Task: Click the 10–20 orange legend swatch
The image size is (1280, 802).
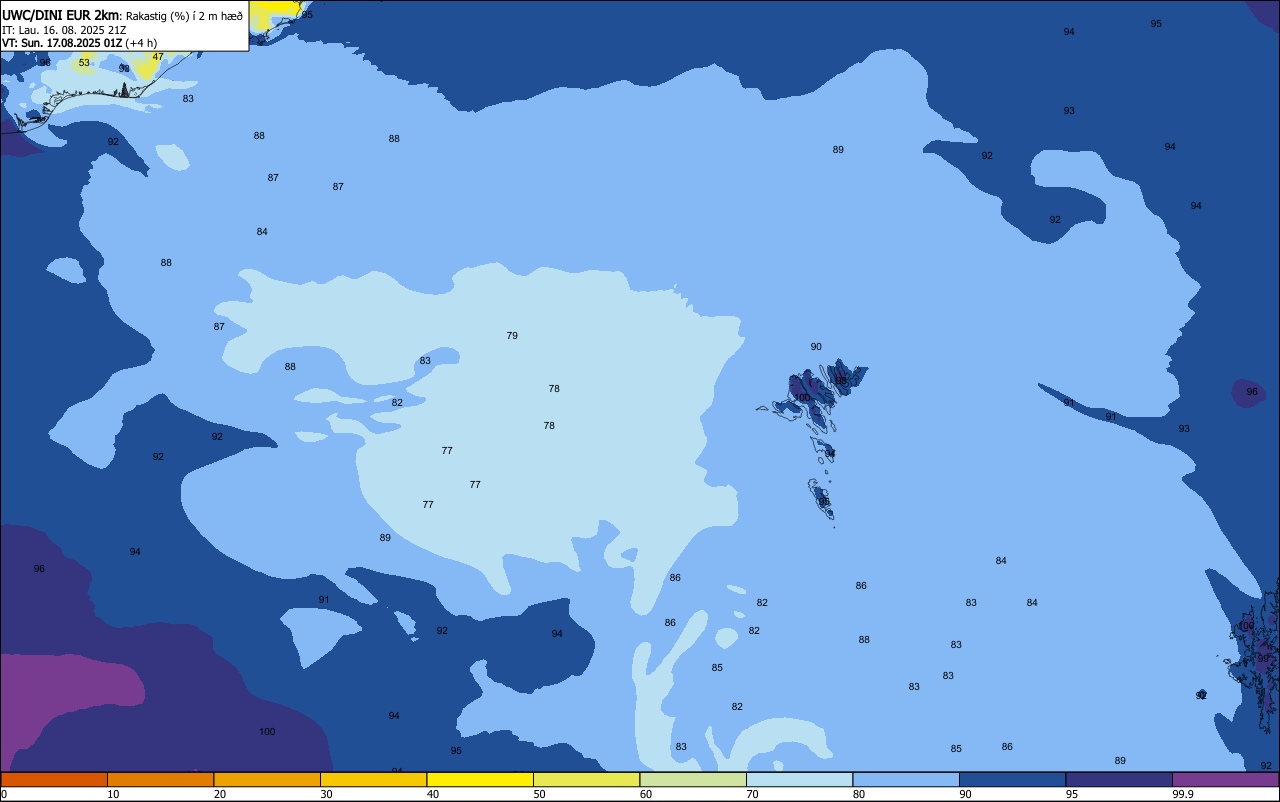Action: tap(161, 779)
